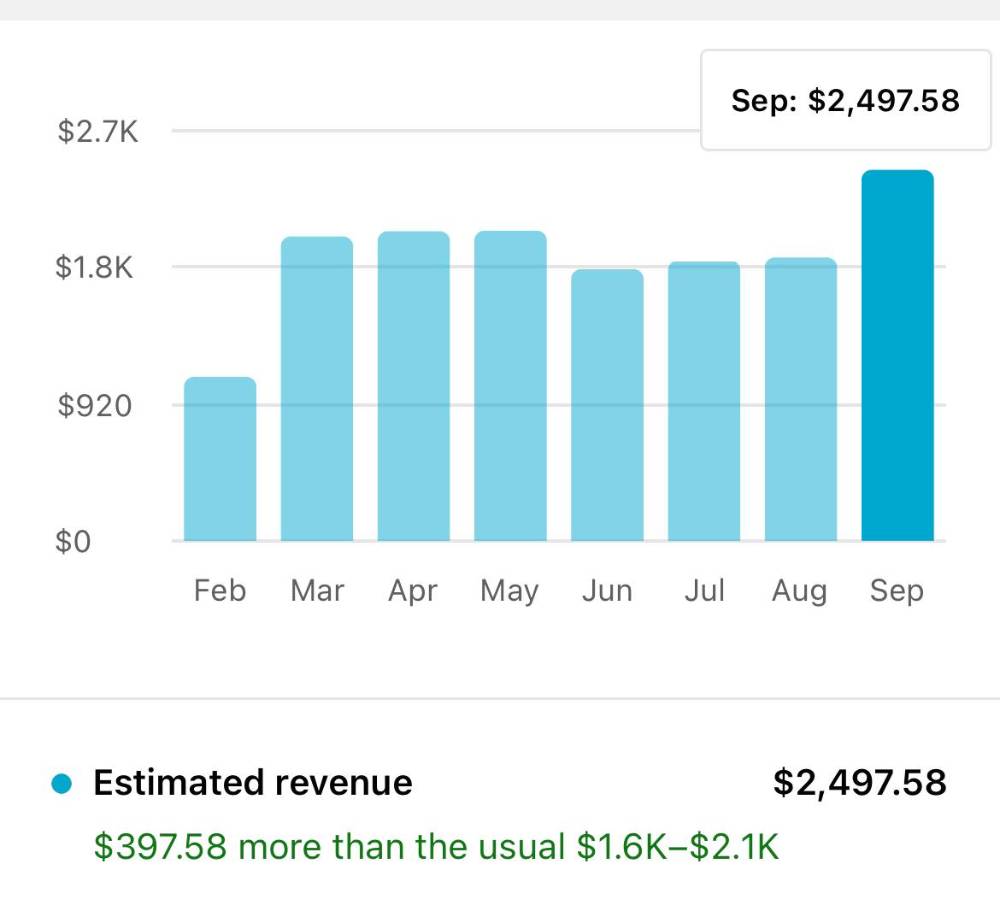Select the April revenue bar
Viewport: 1000px width, 911px height.
[414, 386]
